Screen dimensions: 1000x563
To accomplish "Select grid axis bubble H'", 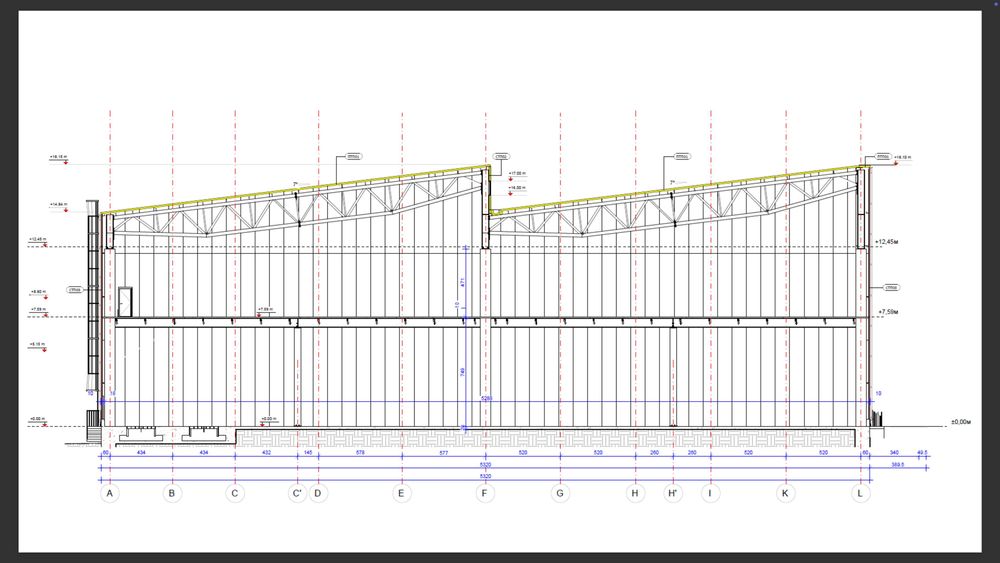I will pos(673,493).
